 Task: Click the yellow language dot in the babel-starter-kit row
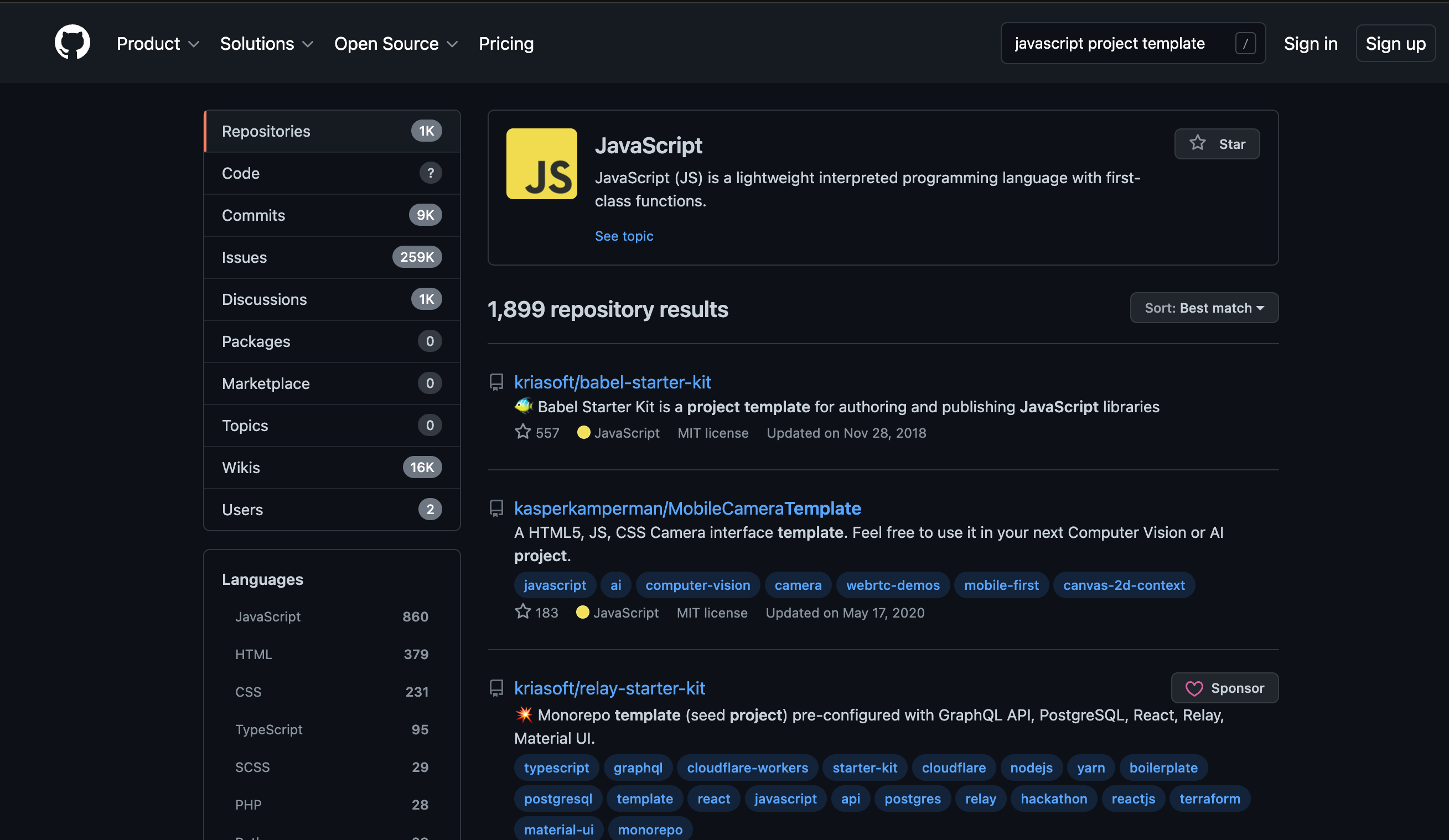click(583, 432)
